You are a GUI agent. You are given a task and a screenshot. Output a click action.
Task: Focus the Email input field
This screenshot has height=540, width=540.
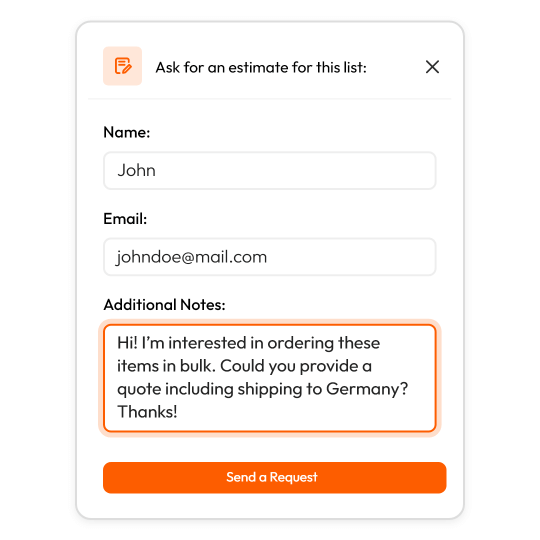(x=270, y=257)
